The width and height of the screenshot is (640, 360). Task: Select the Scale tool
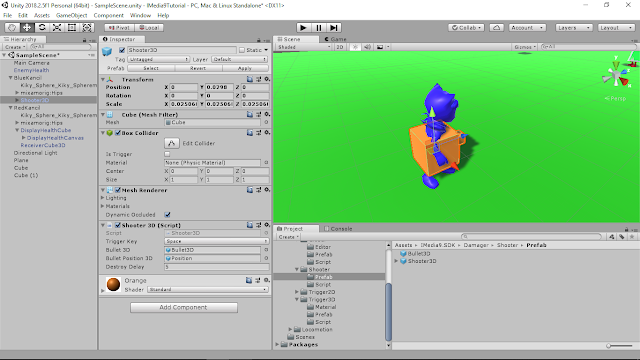pyautogui.click(x=57, y=28)
